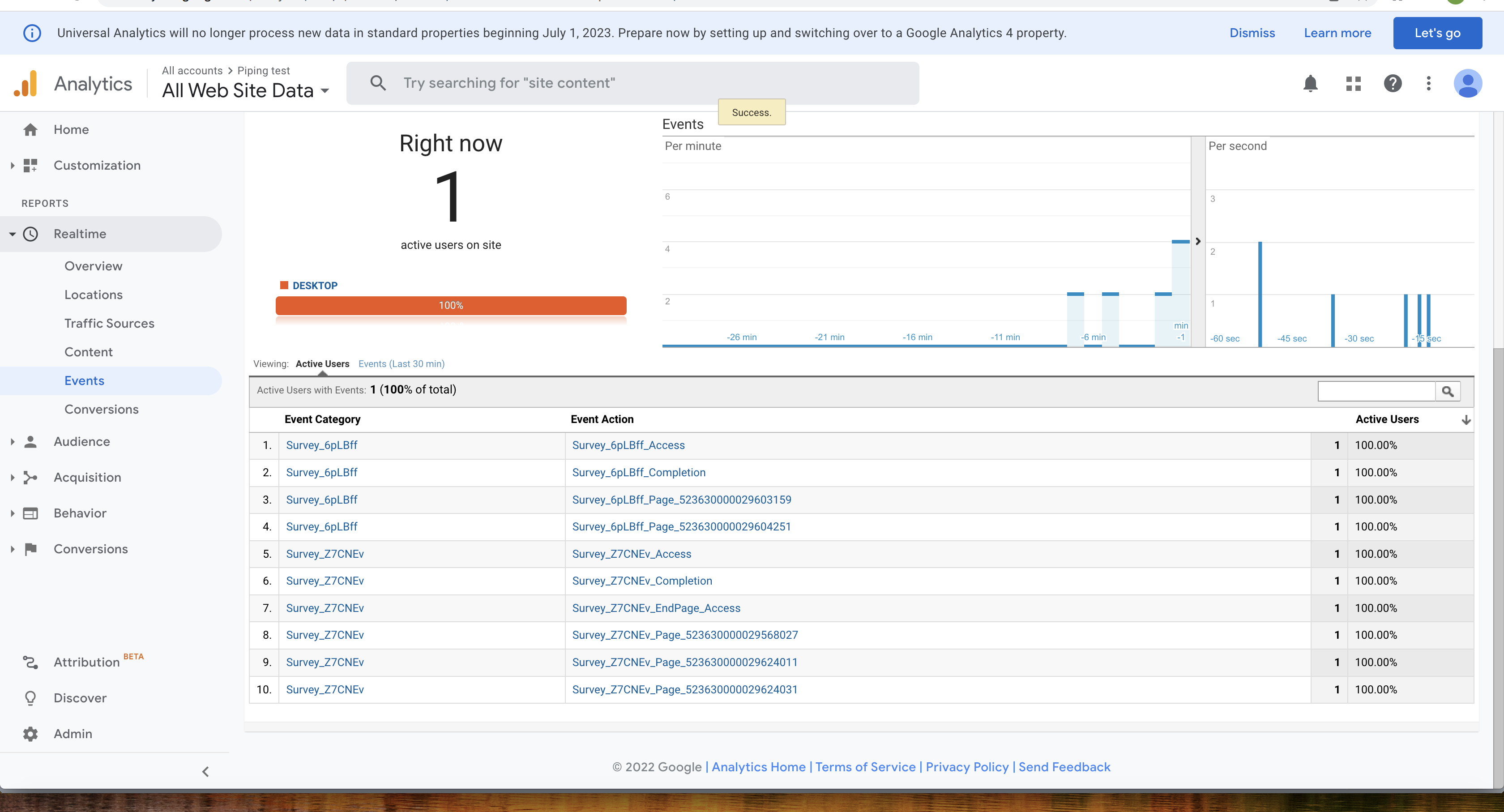This screenshot has width=1504, height=812.
Task: Open the Google apps grid icon
Action: [x=1353, y=83]
